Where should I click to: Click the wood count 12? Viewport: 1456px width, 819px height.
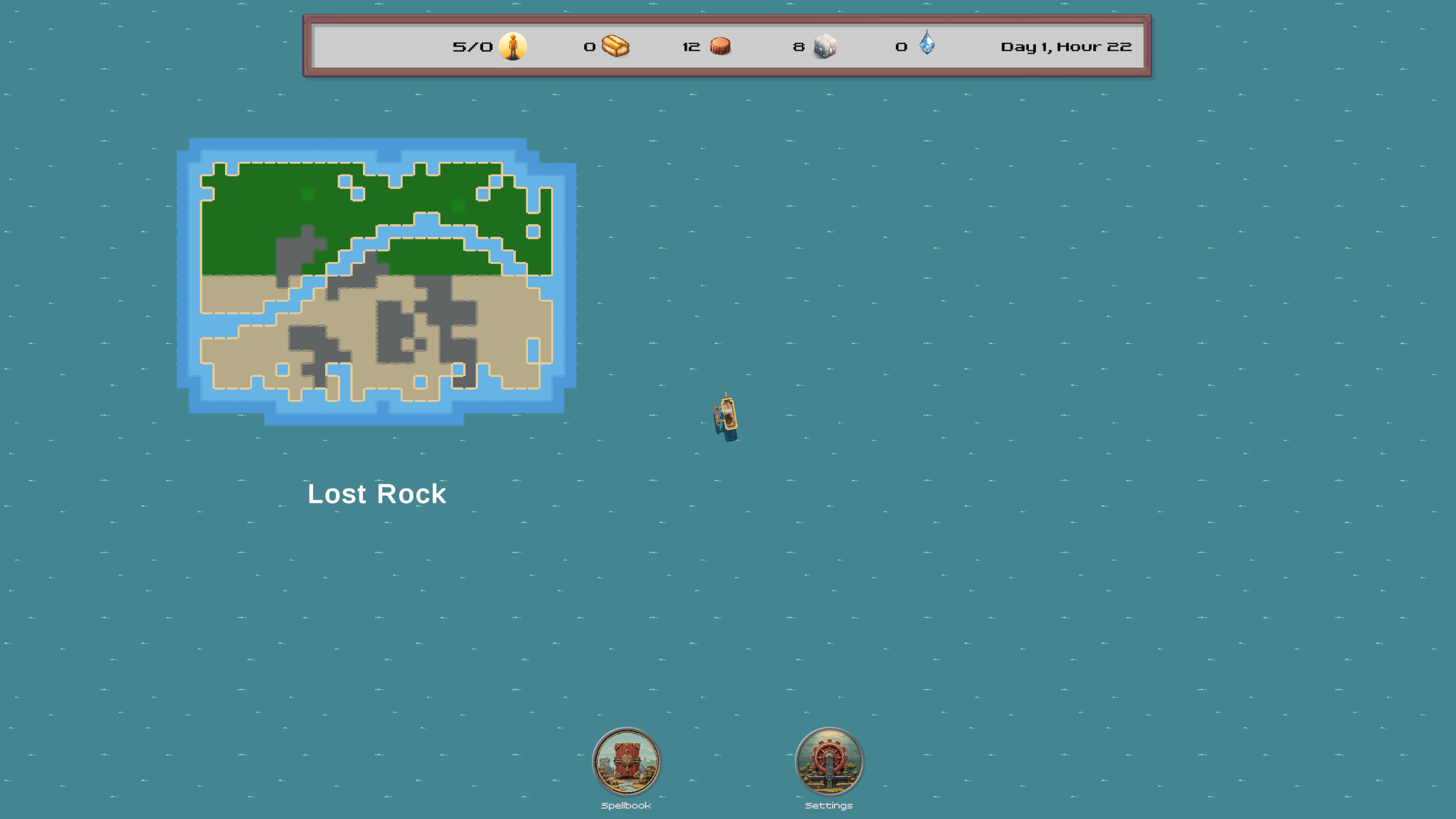click(x=691, y=47)
